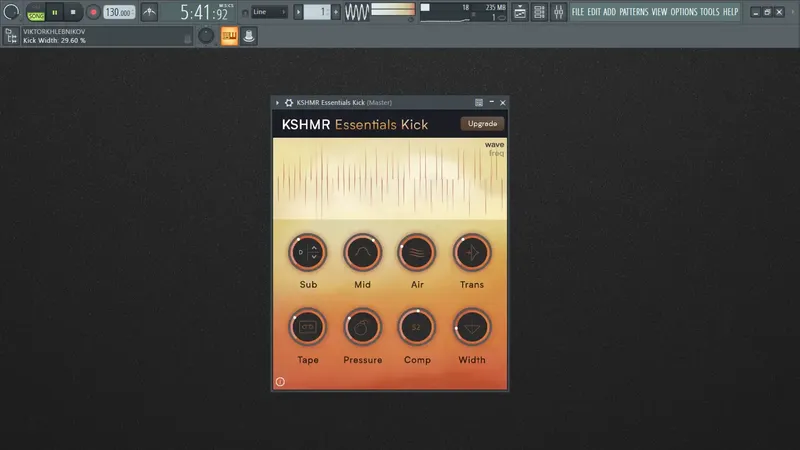Toggle the orange typing keyboard to piano icon
The height and width of the screenshot is (450, 800).
(229, 36)
